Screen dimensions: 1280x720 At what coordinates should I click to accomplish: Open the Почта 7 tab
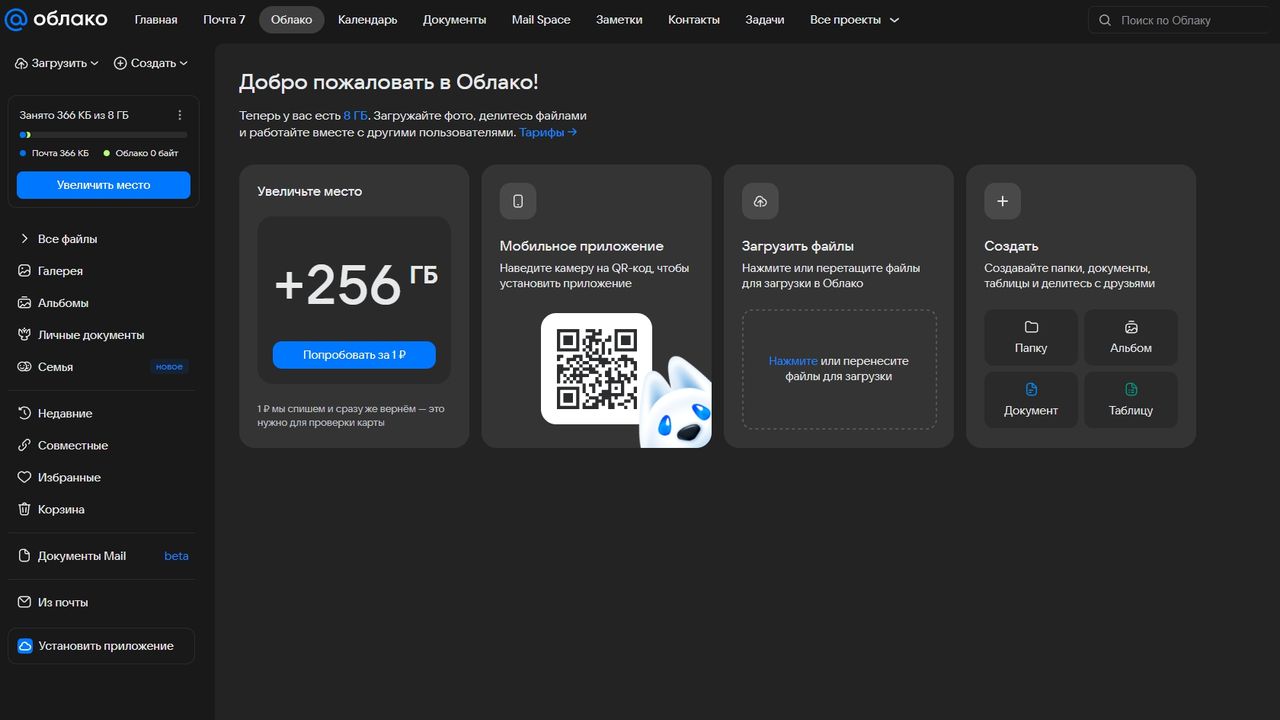coord(224,20)
